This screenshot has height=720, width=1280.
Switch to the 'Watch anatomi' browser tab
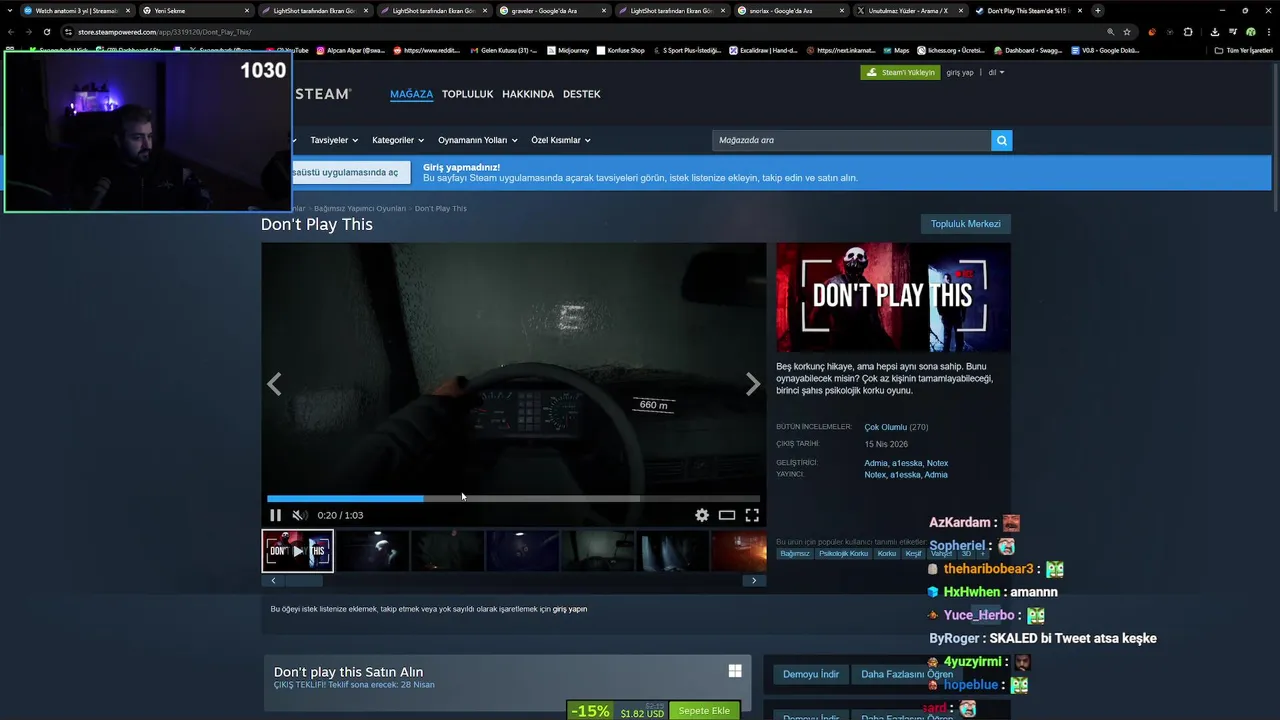pos(77,11)
